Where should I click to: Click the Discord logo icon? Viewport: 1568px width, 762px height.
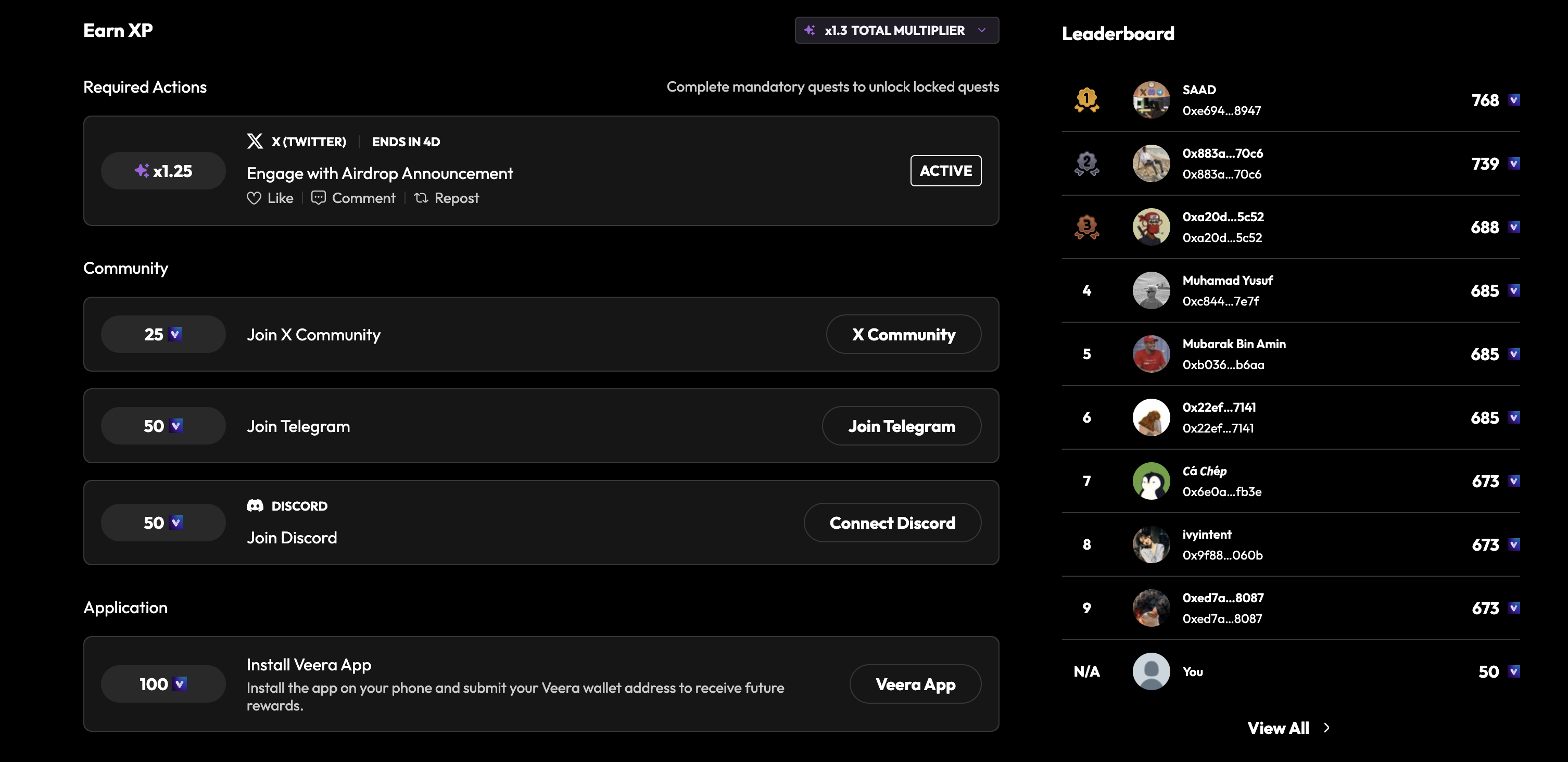(x=255, y=506)
